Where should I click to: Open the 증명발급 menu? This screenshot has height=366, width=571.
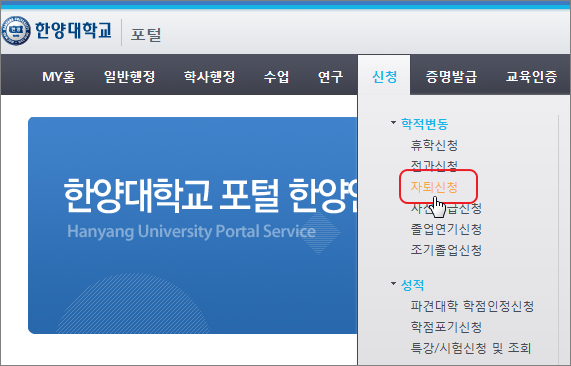click(451, 76)
